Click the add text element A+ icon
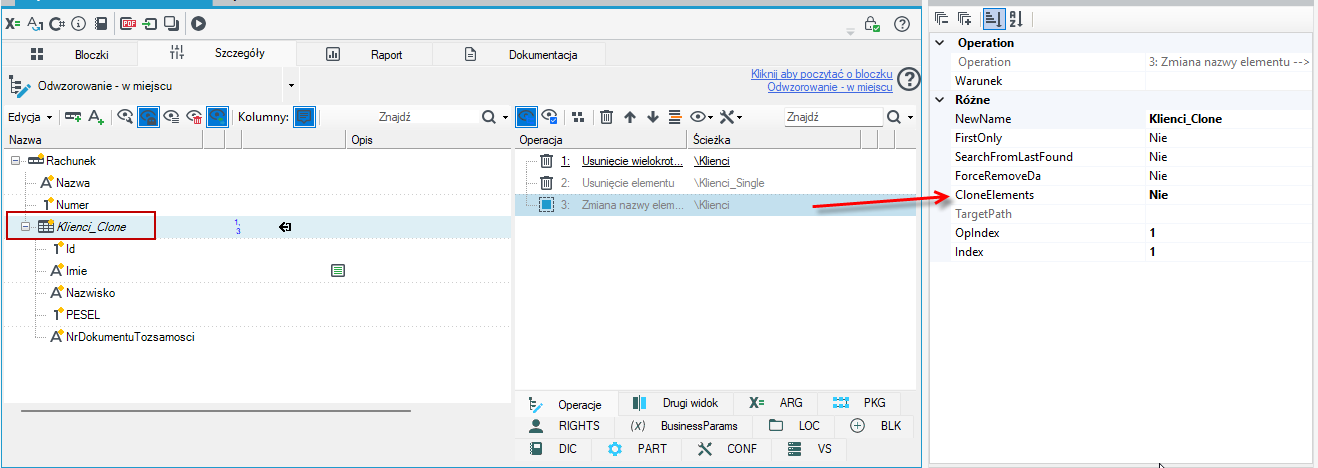This screenshot has width=1318, height=468. point(96,117)
